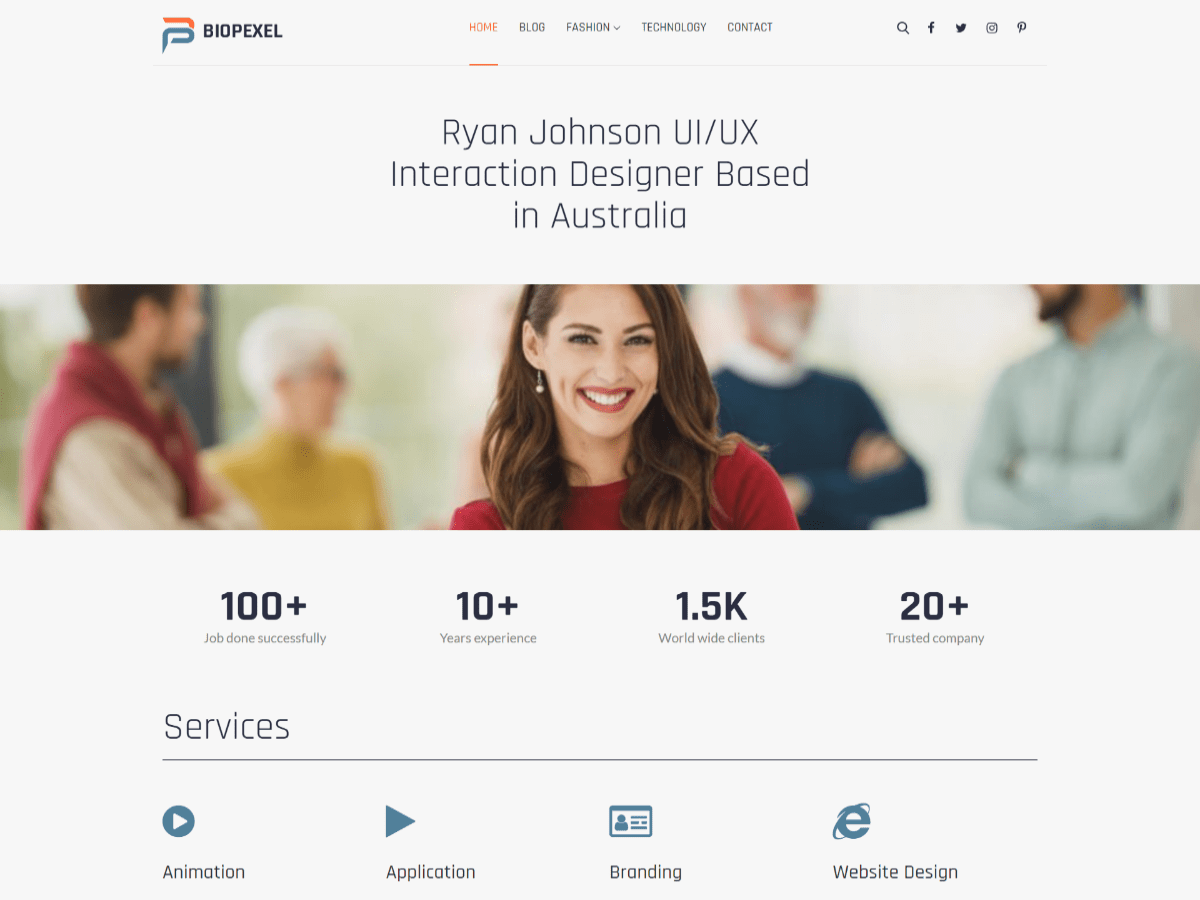Viewport: 1200px width, 900px height.
Task: Click the 1.5K worldwide clients counter
Action: click(711, 606)
